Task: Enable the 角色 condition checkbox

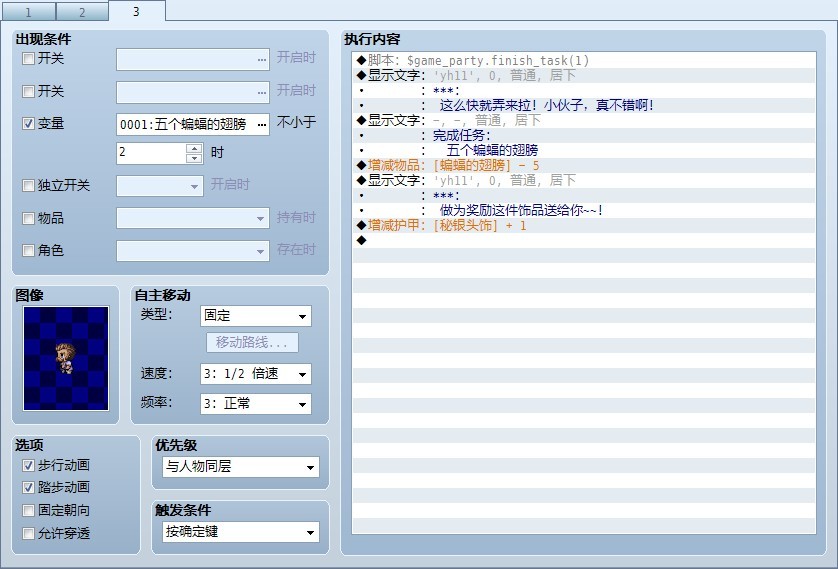Action: click(x=28, y=250)
